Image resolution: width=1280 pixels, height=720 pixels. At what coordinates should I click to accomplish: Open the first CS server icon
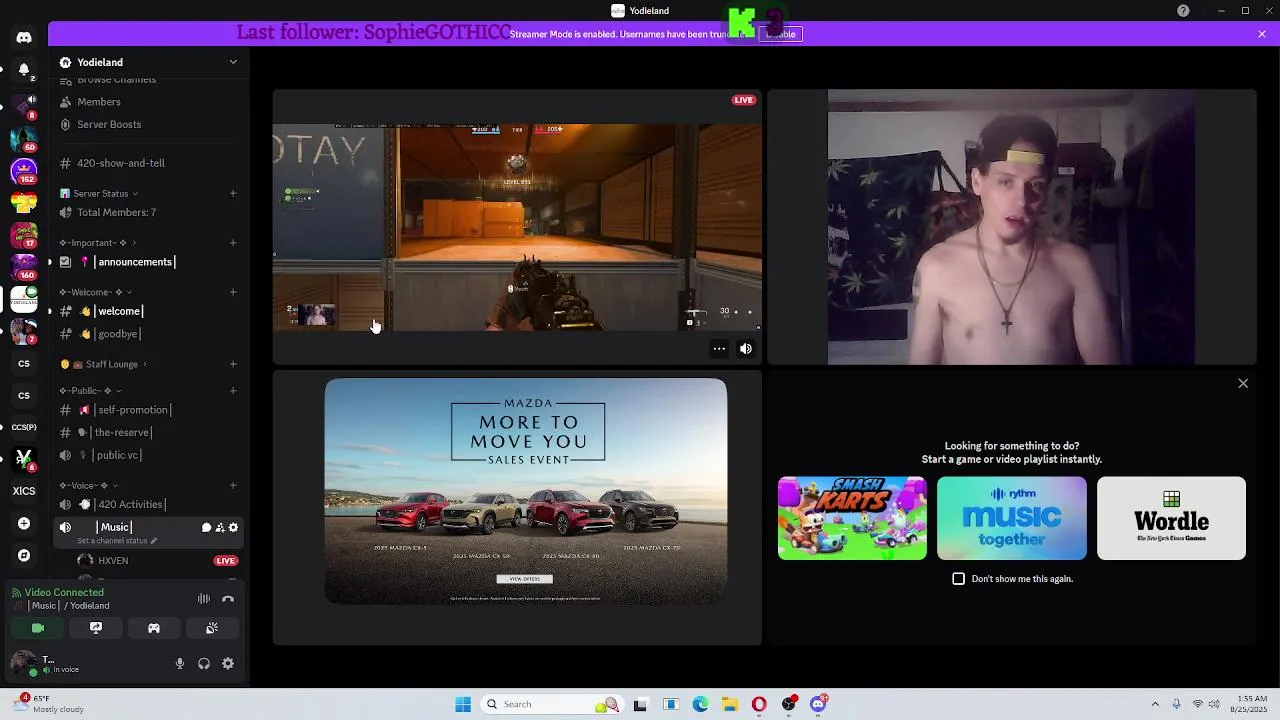point(24,364)
